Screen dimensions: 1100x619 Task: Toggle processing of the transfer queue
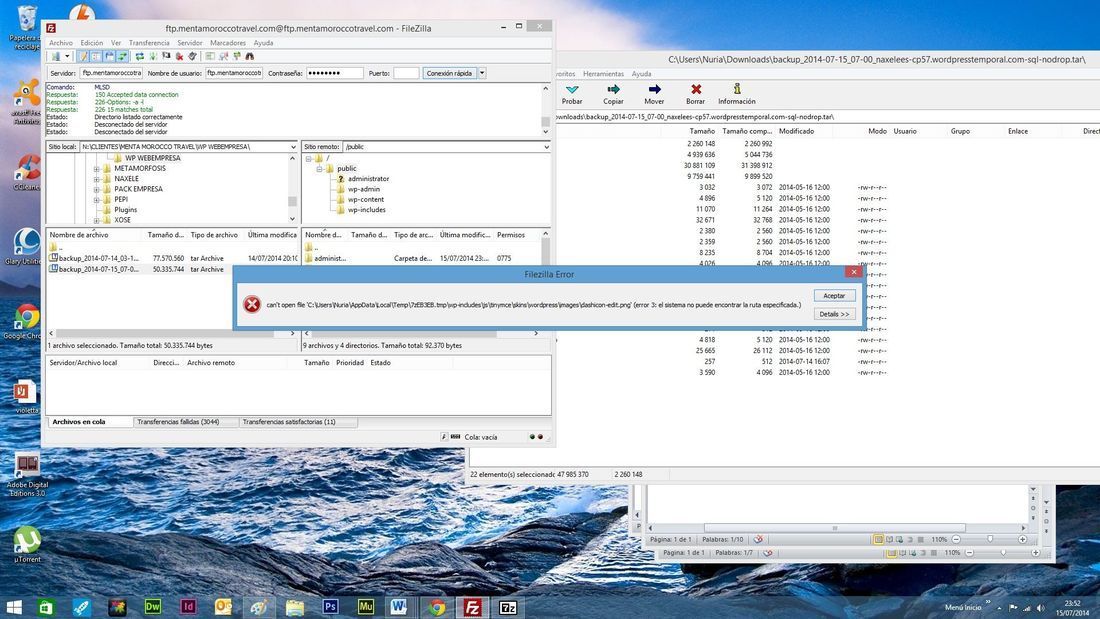coord(153,56)
